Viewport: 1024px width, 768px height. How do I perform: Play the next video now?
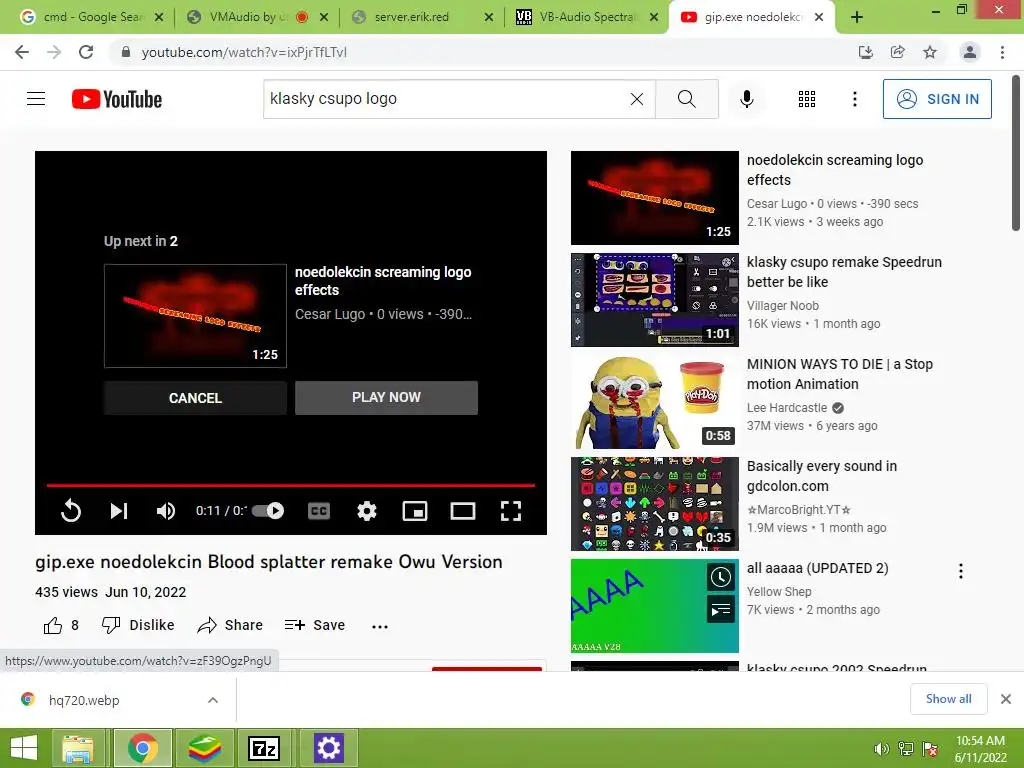pos(387,398)
